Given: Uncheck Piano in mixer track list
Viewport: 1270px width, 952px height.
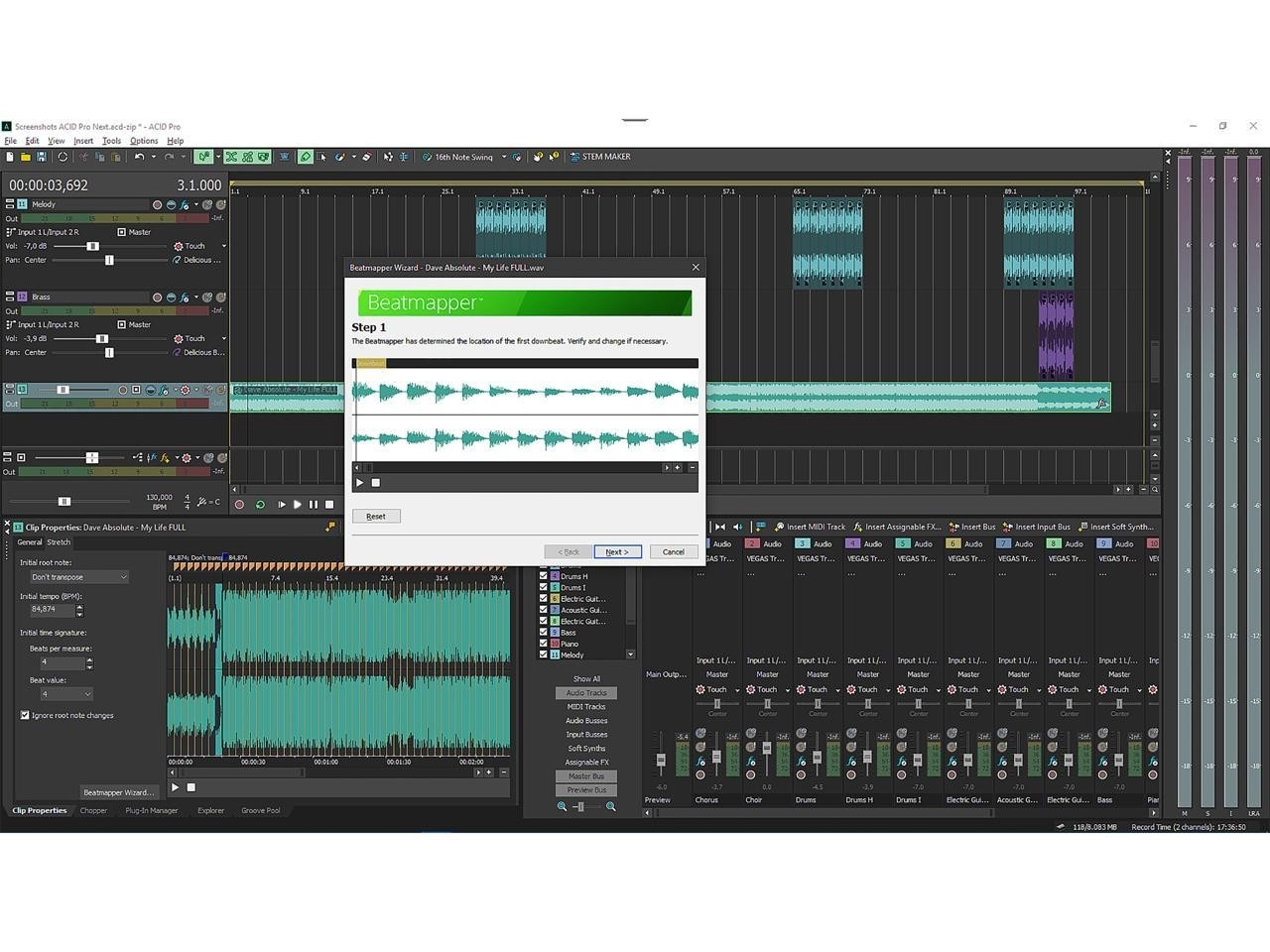Looking at the screenshot, I should 543,644.
